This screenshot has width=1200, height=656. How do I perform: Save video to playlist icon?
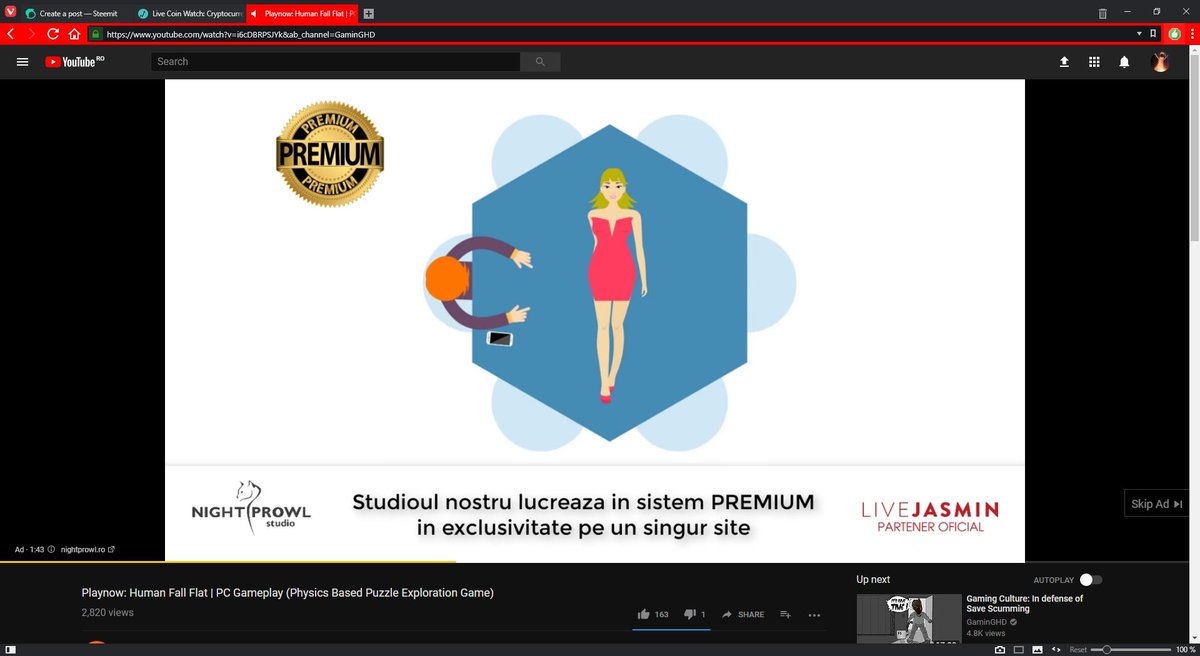tap(786, 614)
